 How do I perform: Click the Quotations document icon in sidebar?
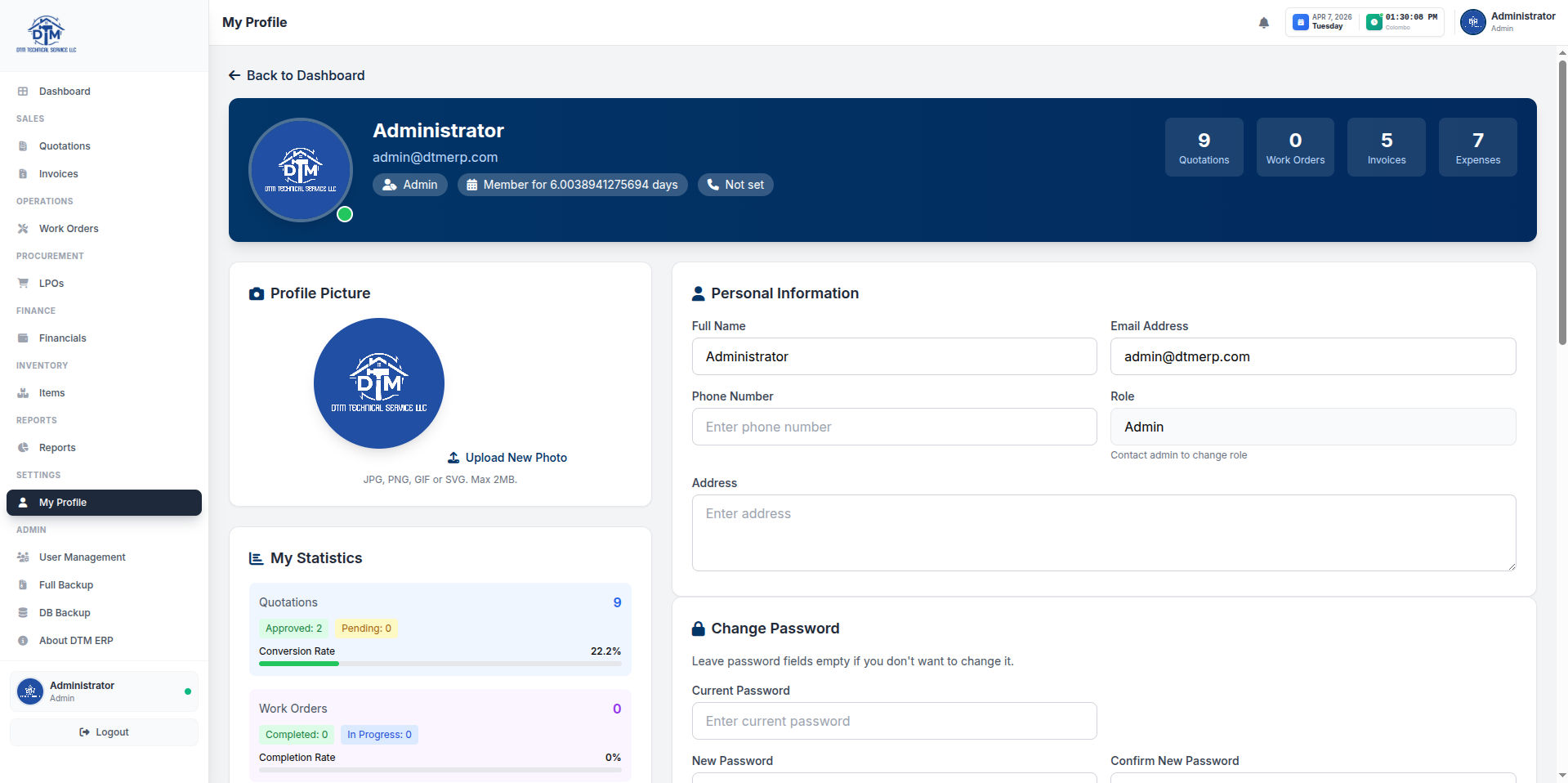coord(23,146)
